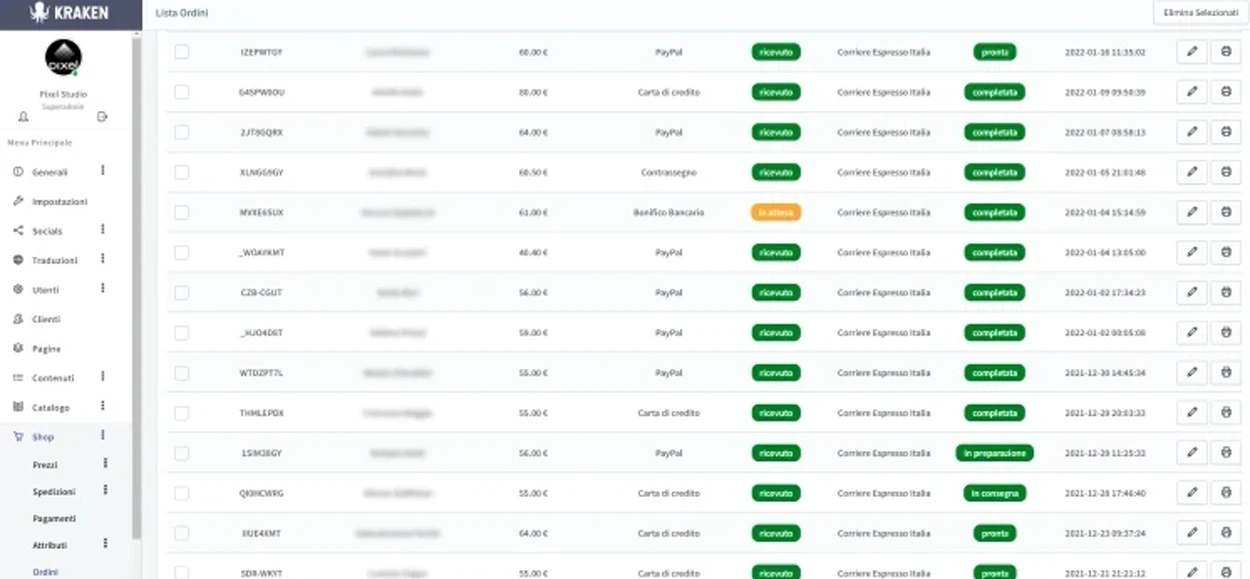
Task: Print order 64SPW8OU via the printer icon
Action: click(x=1226, y=91)
